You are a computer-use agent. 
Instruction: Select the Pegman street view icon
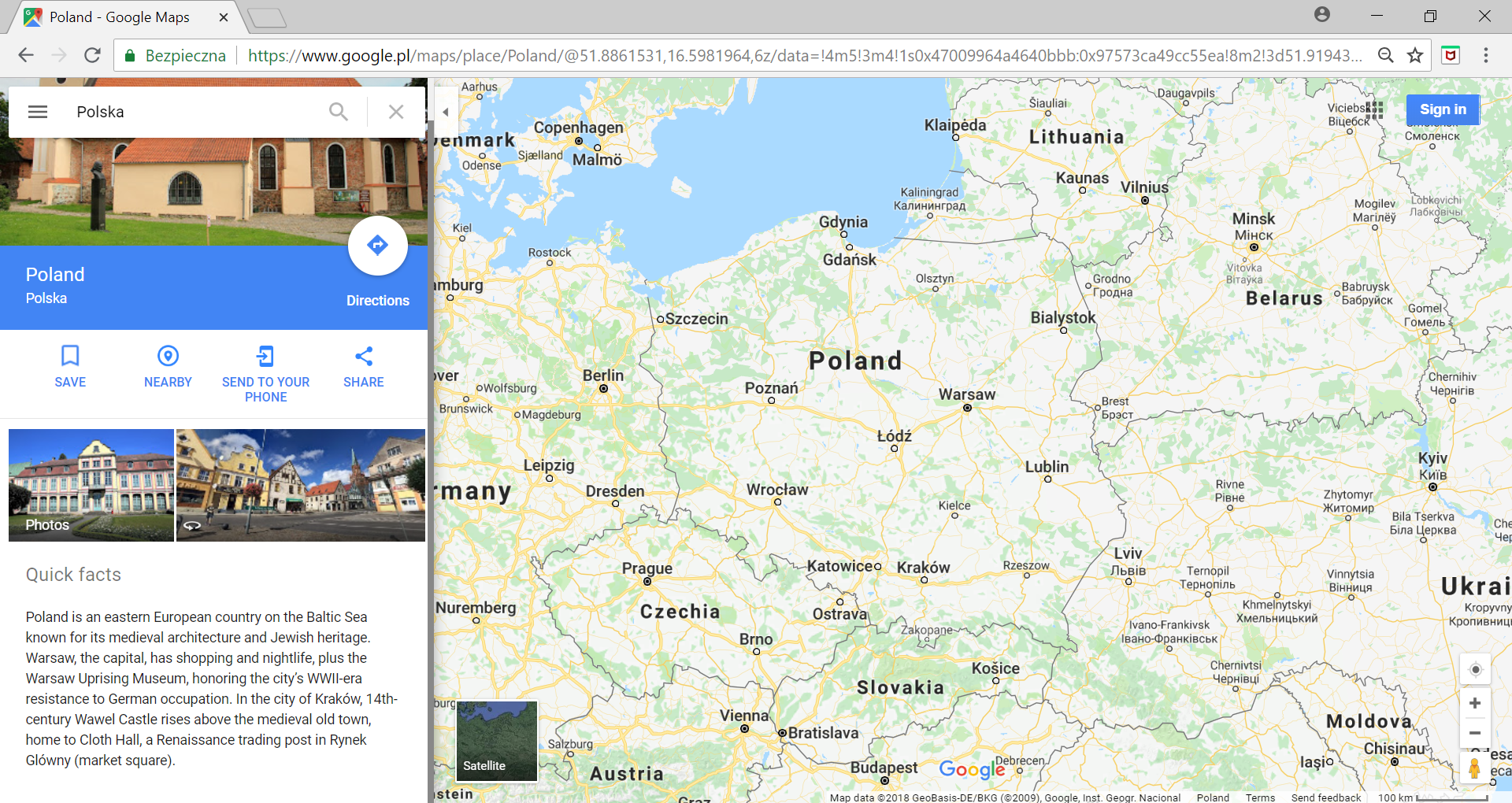coord(1475,765)
